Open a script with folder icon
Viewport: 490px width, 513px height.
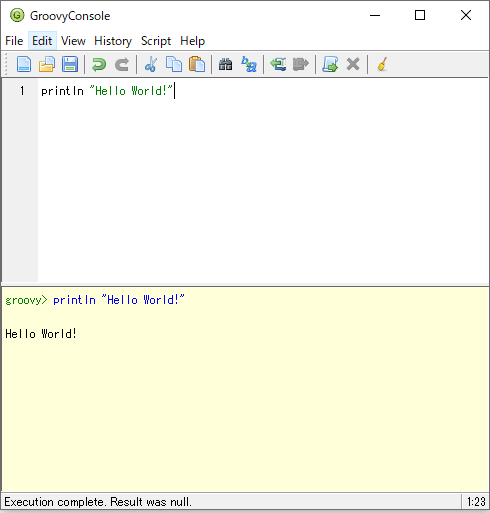coord(47,64)
